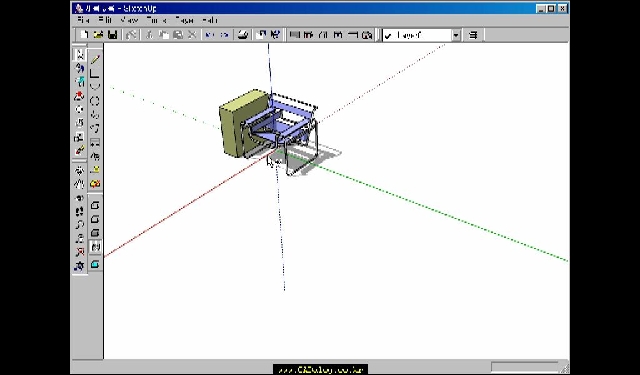Save the model with the floppy icon

point(112,35)
